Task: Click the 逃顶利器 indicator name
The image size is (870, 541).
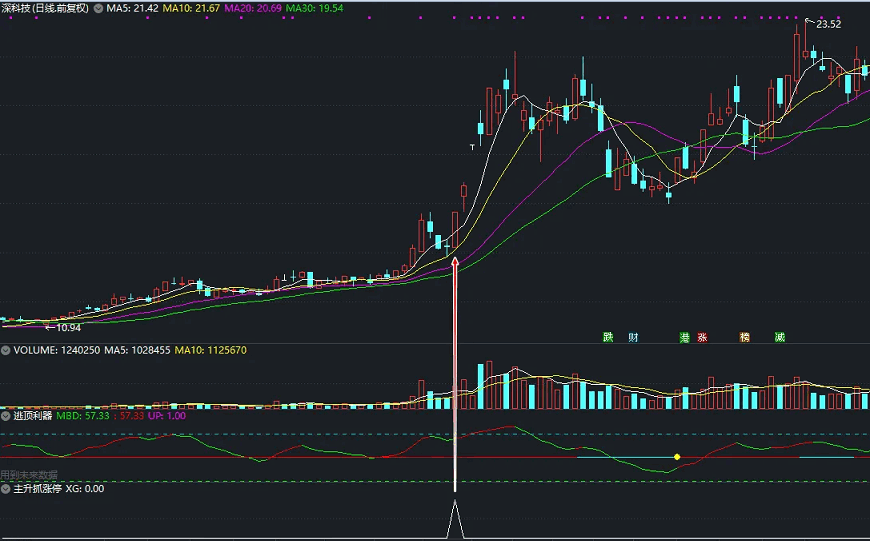Action: click(x=33, y=416)
